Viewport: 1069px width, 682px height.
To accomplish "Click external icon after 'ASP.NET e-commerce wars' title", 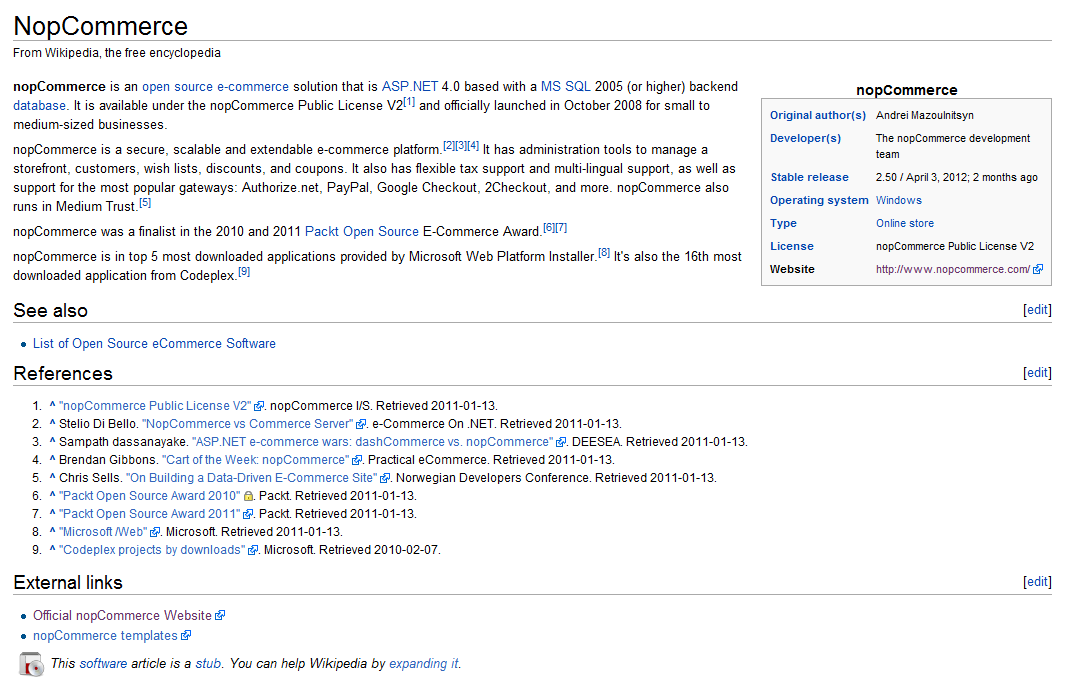I will tap(561, 443).
